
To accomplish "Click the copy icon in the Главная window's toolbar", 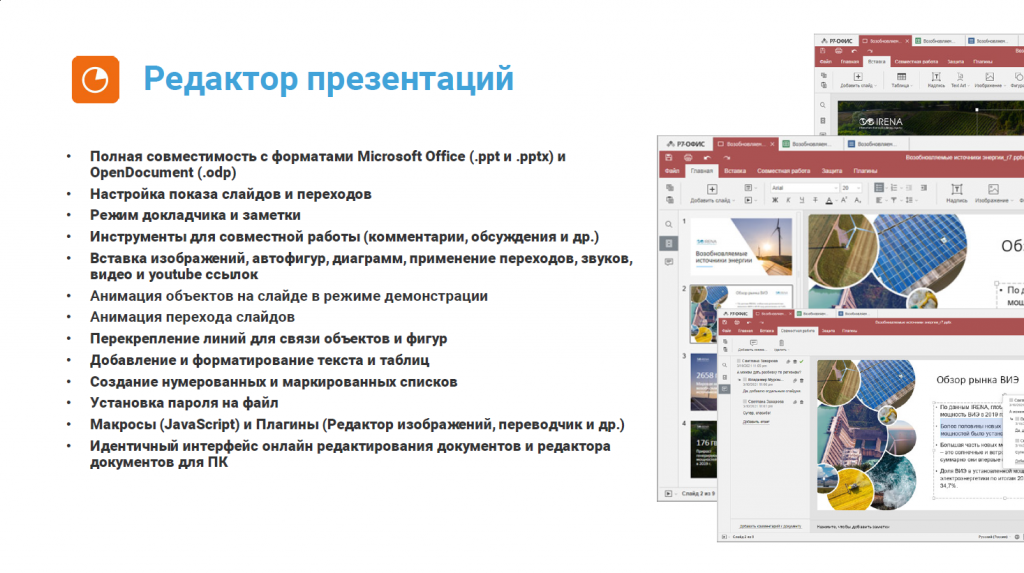I will 669,188.
